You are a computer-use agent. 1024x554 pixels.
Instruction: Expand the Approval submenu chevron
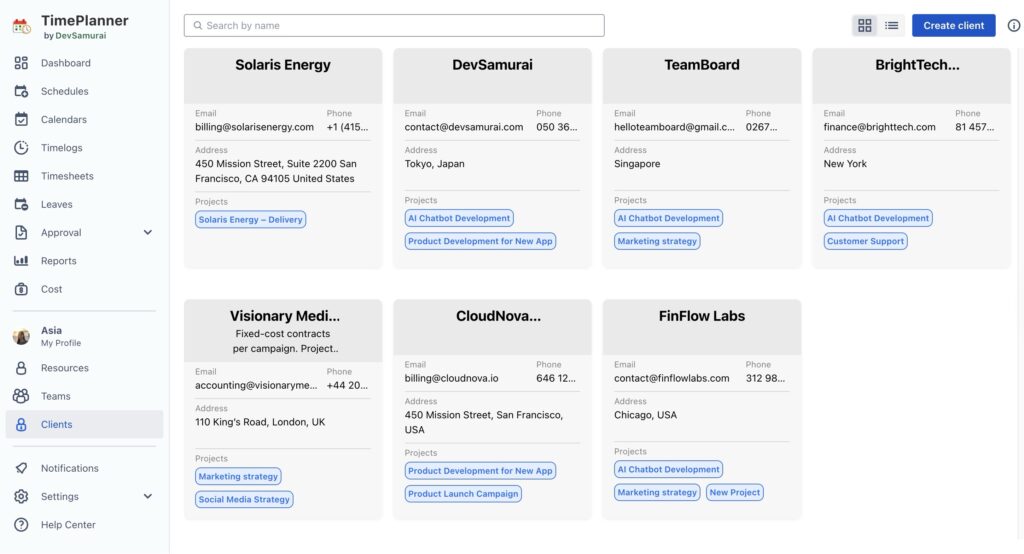click(x=148, y=232)
